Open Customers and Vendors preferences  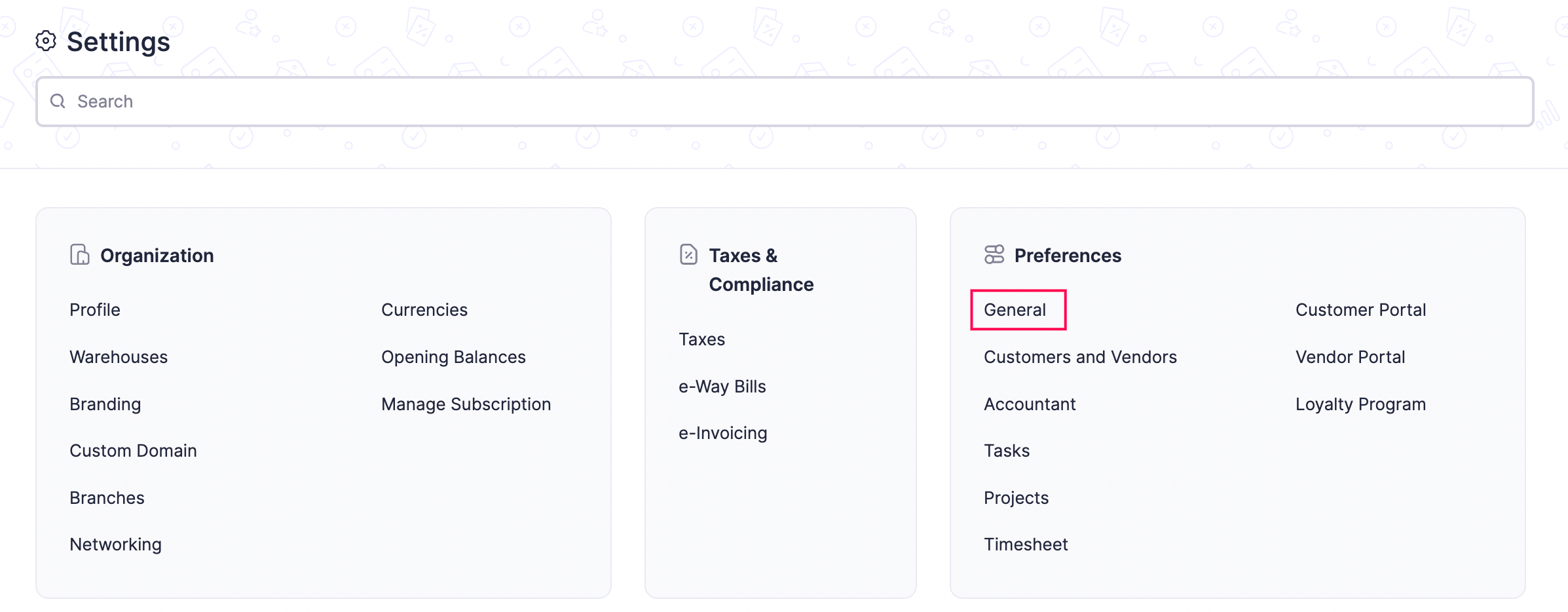[1080, 356]
